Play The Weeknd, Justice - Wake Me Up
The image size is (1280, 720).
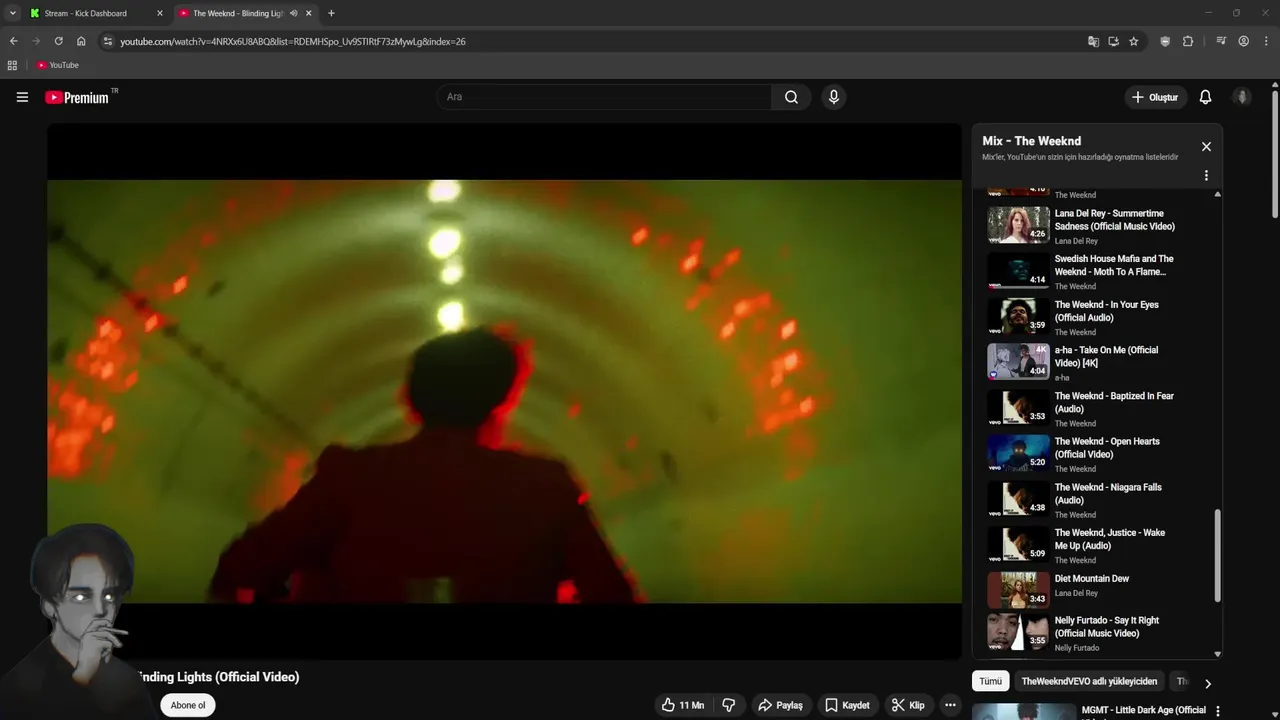coord(1096,545)
